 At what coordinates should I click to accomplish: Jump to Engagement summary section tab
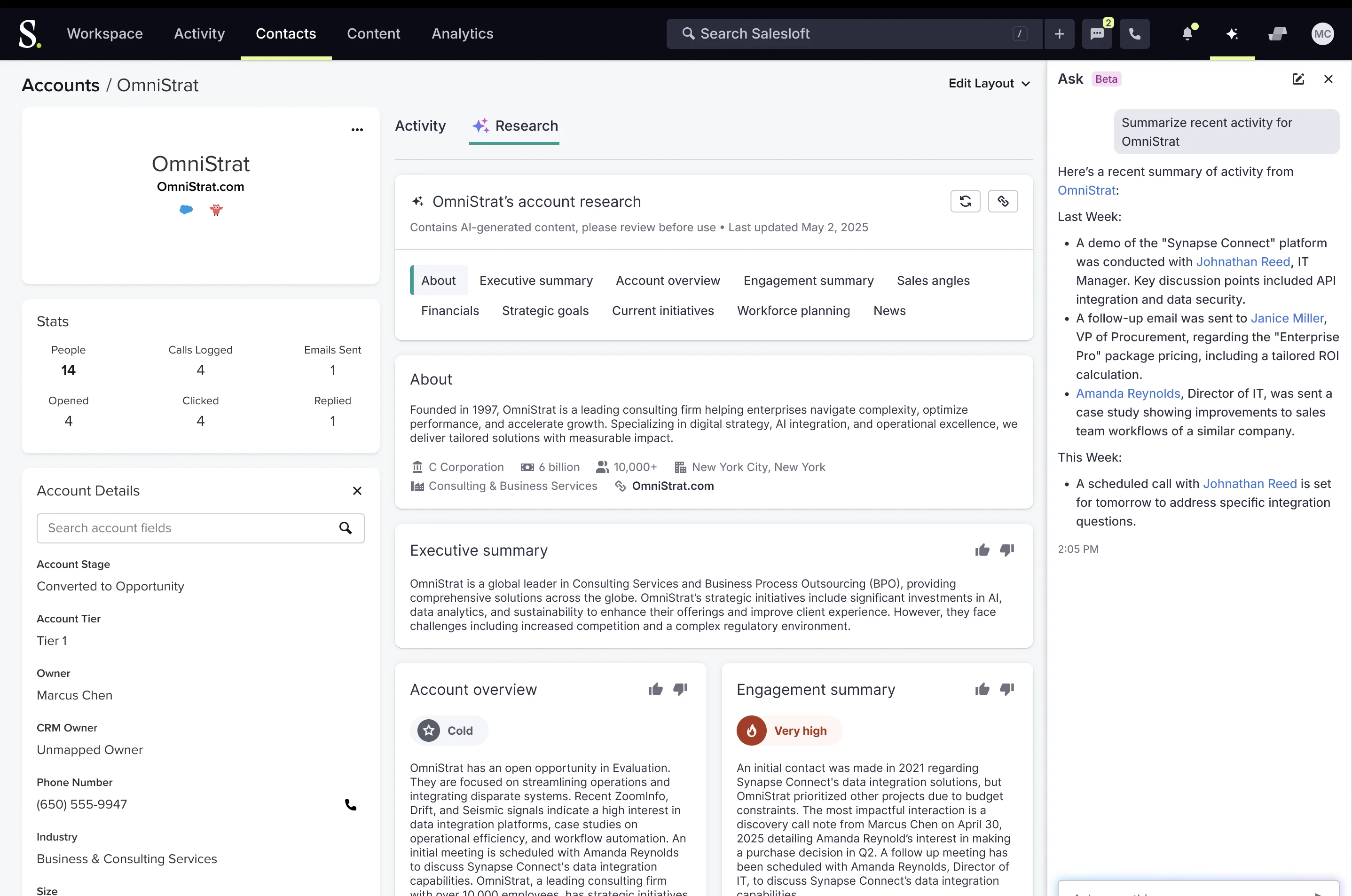point(808,281)
